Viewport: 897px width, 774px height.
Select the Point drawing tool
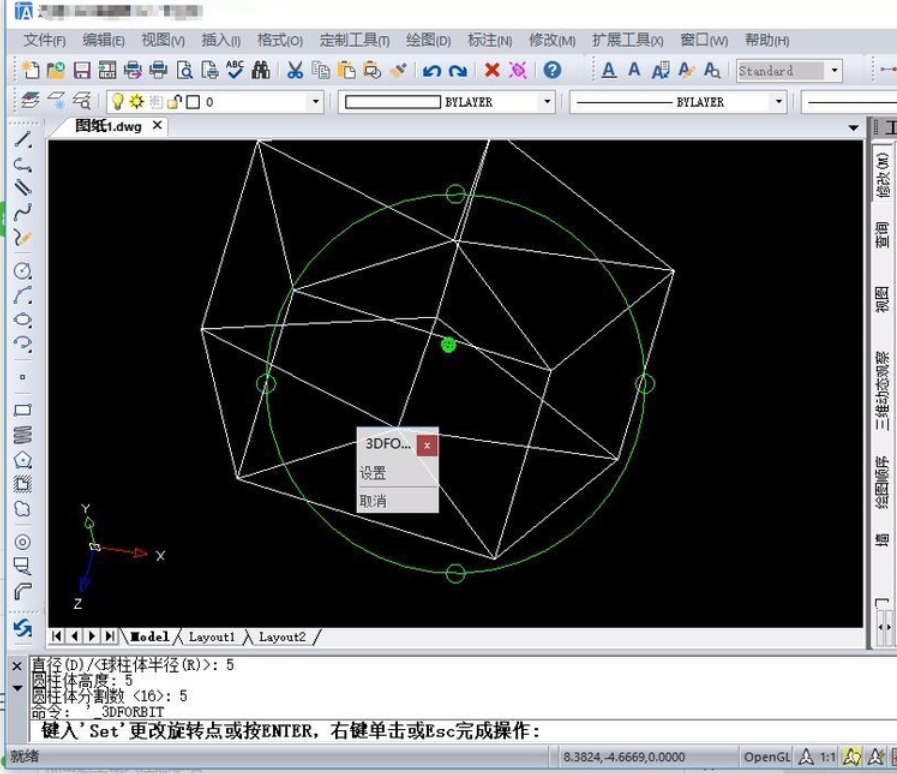[23, 377]
